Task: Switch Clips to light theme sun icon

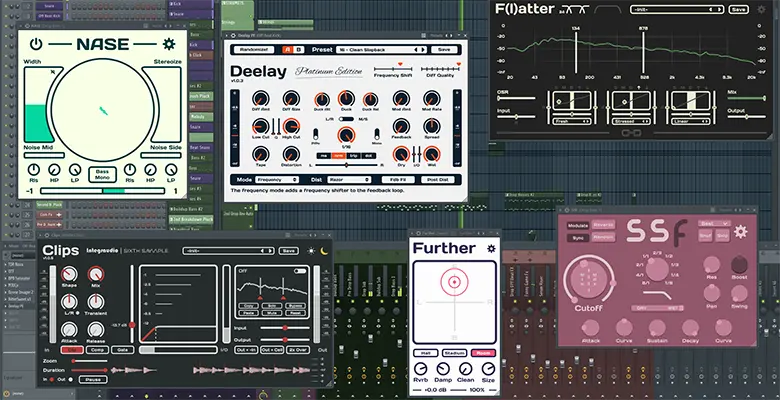Action: (x=311, y=251)
